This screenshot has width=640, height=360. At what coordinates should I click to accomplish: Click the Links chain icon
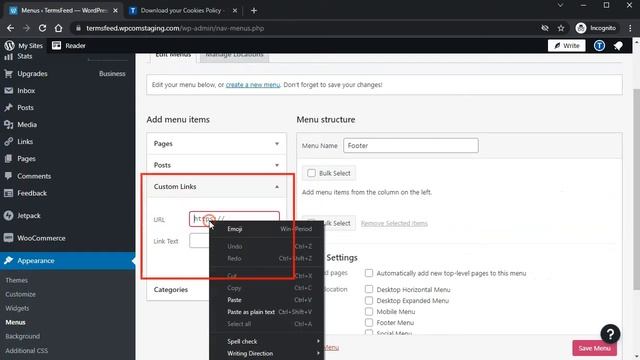pyautogui.click(x=8, y=142)
